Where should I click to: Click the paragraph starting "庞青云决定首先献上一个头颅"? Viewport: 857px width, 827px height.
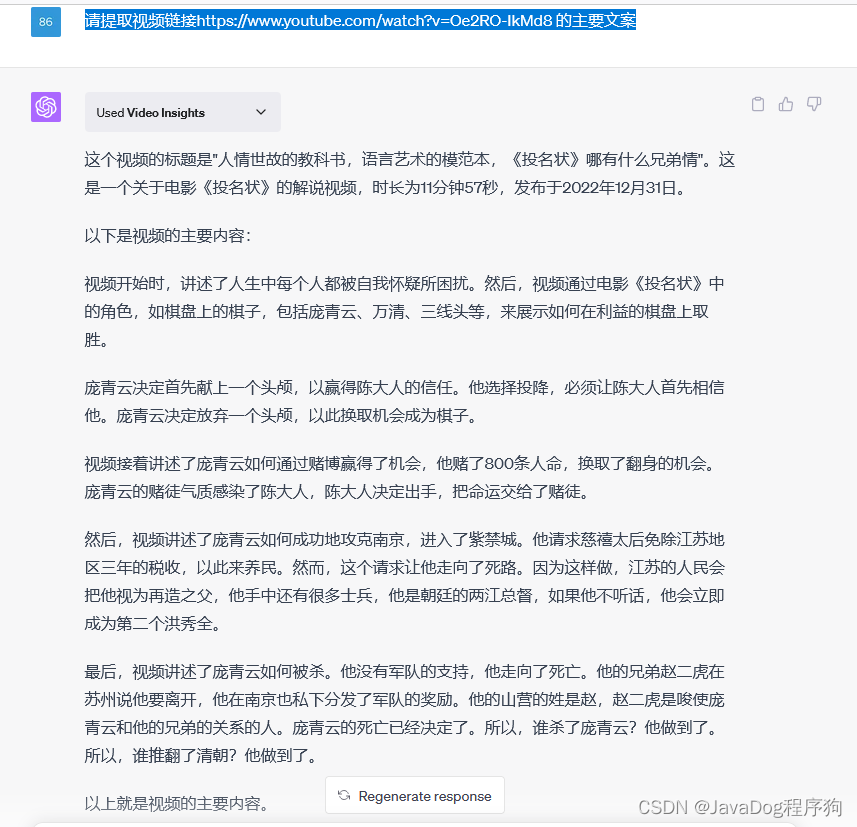(404, 402)
